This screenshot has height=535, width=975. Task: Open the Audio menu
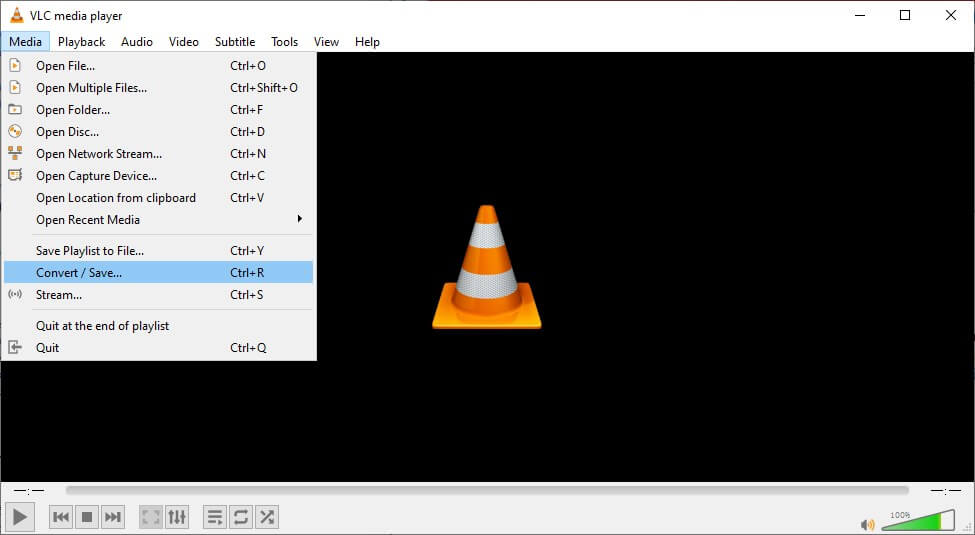point(137,42)
